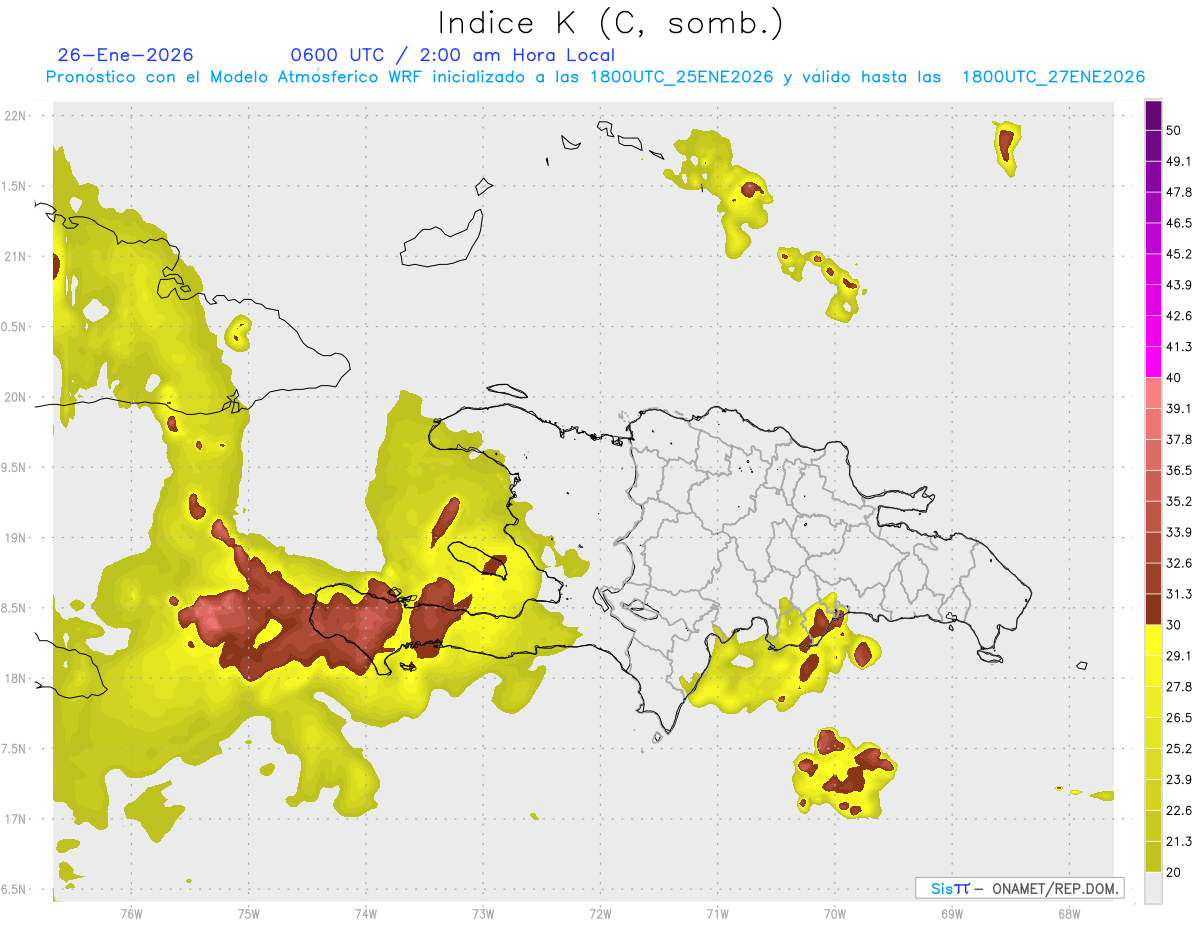Click the colorbar value "32.6"

coord(1179,563)
